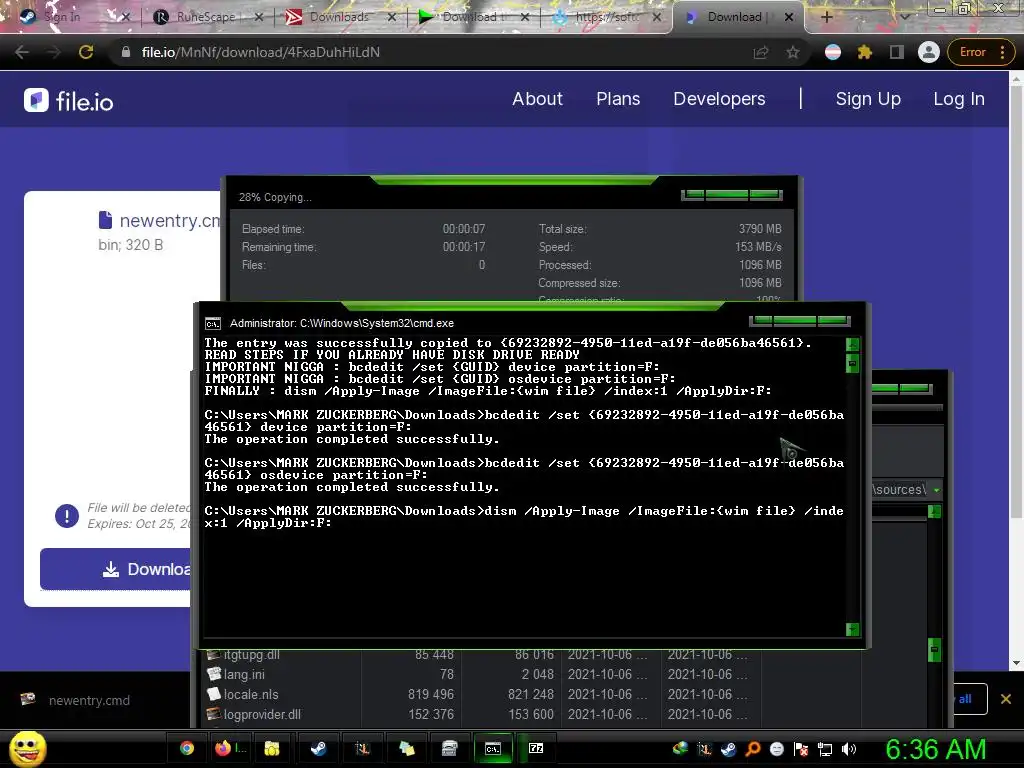Click the network tray icon
Image resolution: width=1024 pixels, height=768 pixels.
[825, 749]
